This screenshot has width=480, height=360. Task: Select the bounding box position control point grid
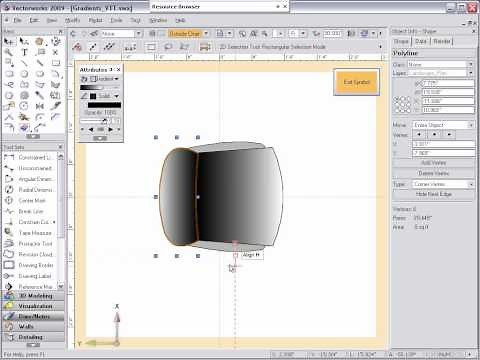(x=402, y=105)
